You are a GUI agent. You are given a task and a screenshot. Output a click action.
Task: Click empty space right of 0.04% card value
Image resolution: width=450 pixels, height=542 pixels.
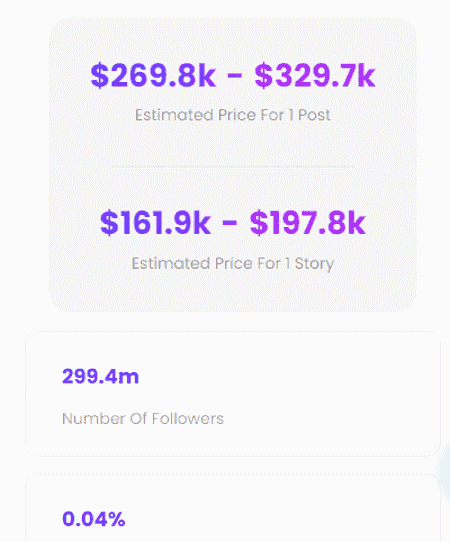(x=276, y=518)
